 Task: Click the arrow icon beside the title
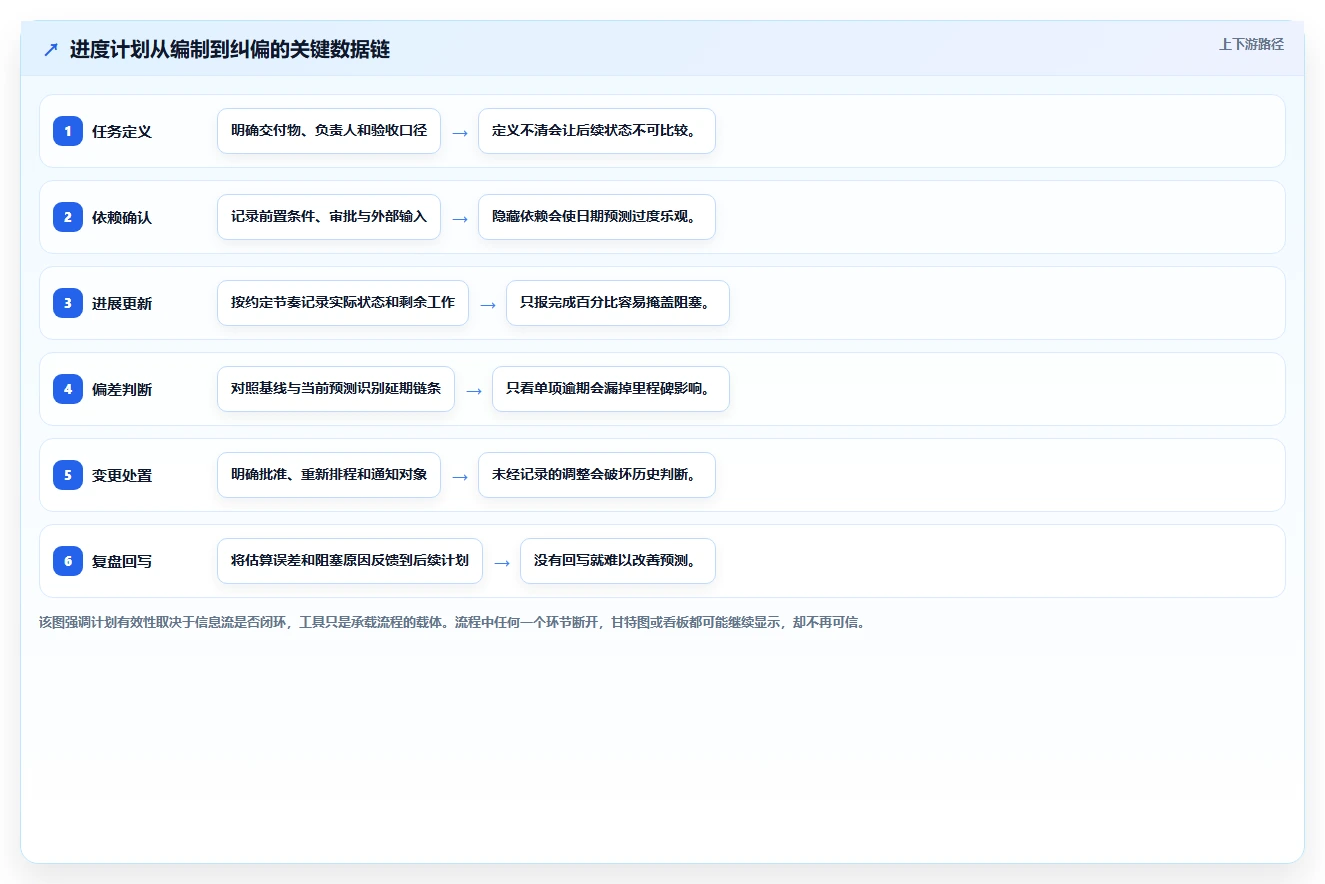(51, 50)
